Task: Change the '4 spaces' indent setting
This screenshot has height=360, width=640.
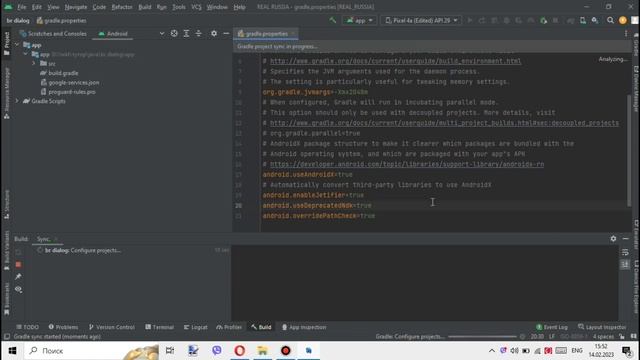Action: (x=603, y=337)
